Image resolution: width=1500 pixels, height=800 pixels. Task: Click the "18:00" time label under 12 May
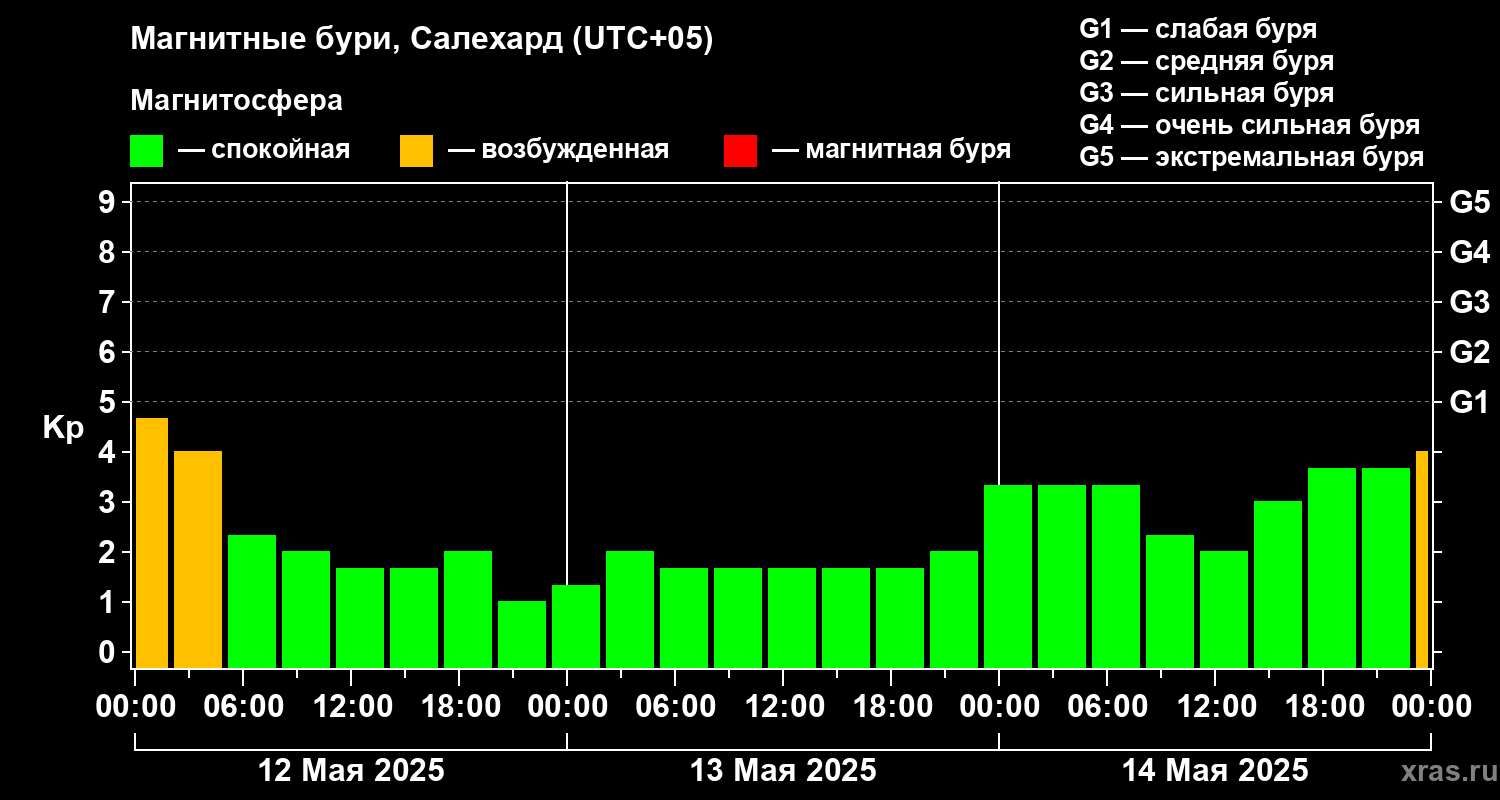click(x=459, y=707)
